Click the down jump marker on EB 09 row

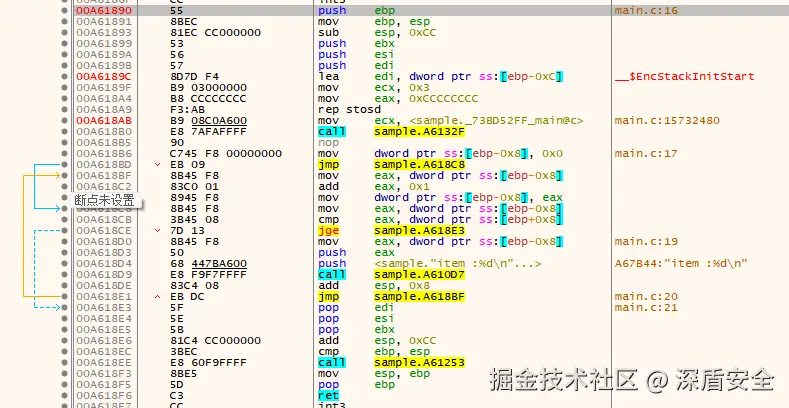[x=157, y=165]
